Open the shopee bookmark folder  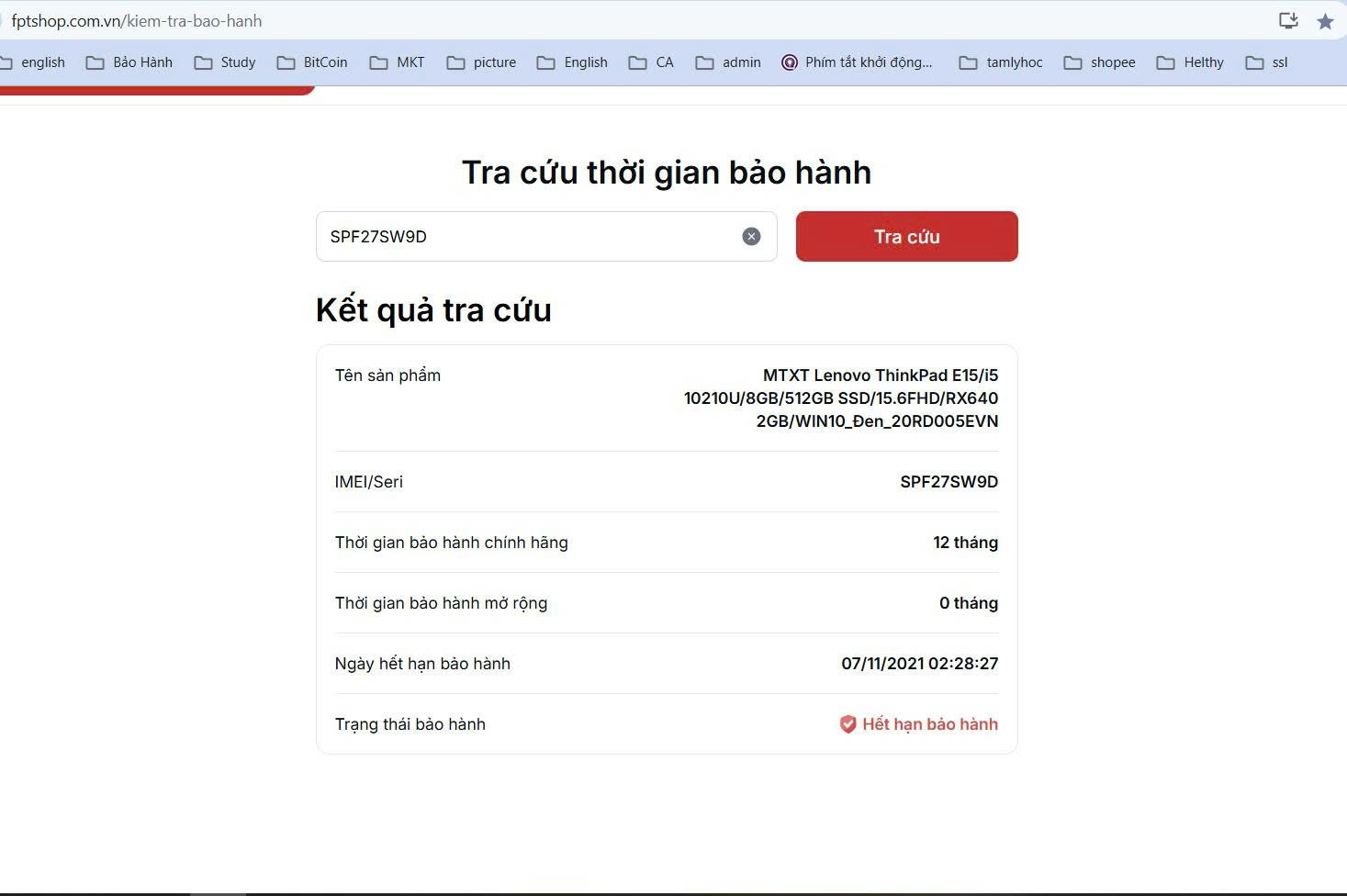[1099, 62]
